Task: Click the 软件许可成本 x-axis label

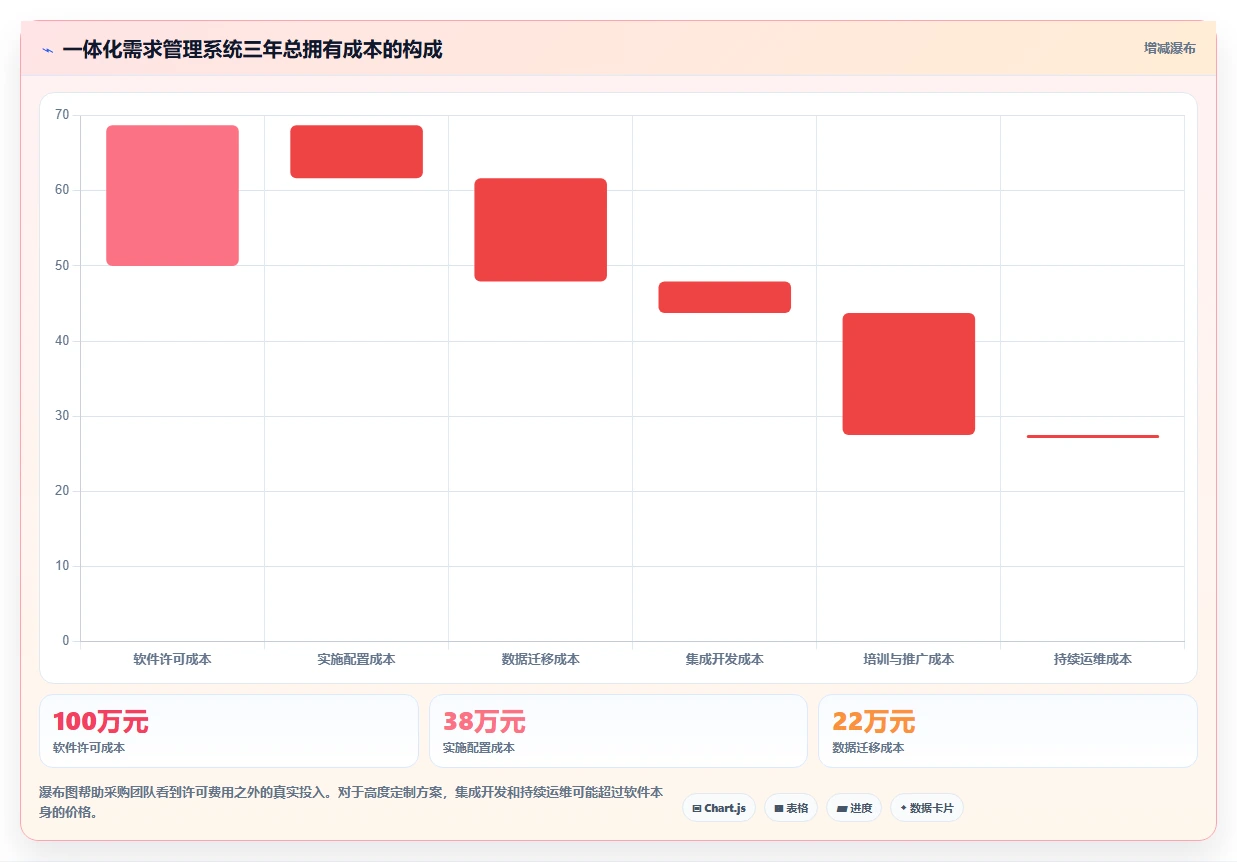Action: (172, 660)
